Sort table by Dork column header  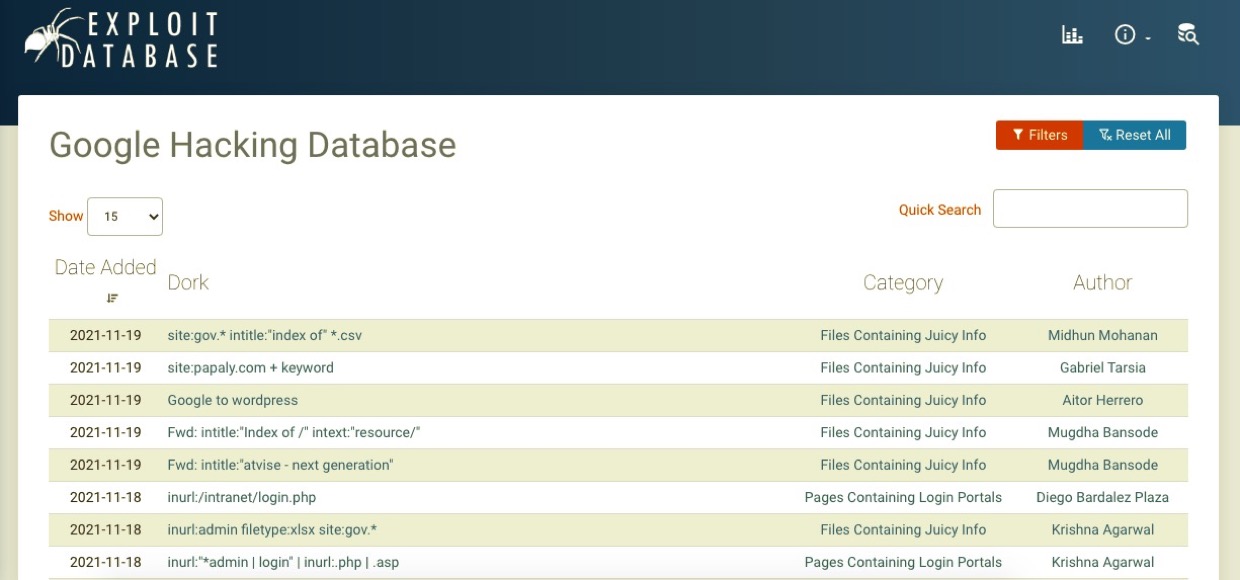pos(188,282)
